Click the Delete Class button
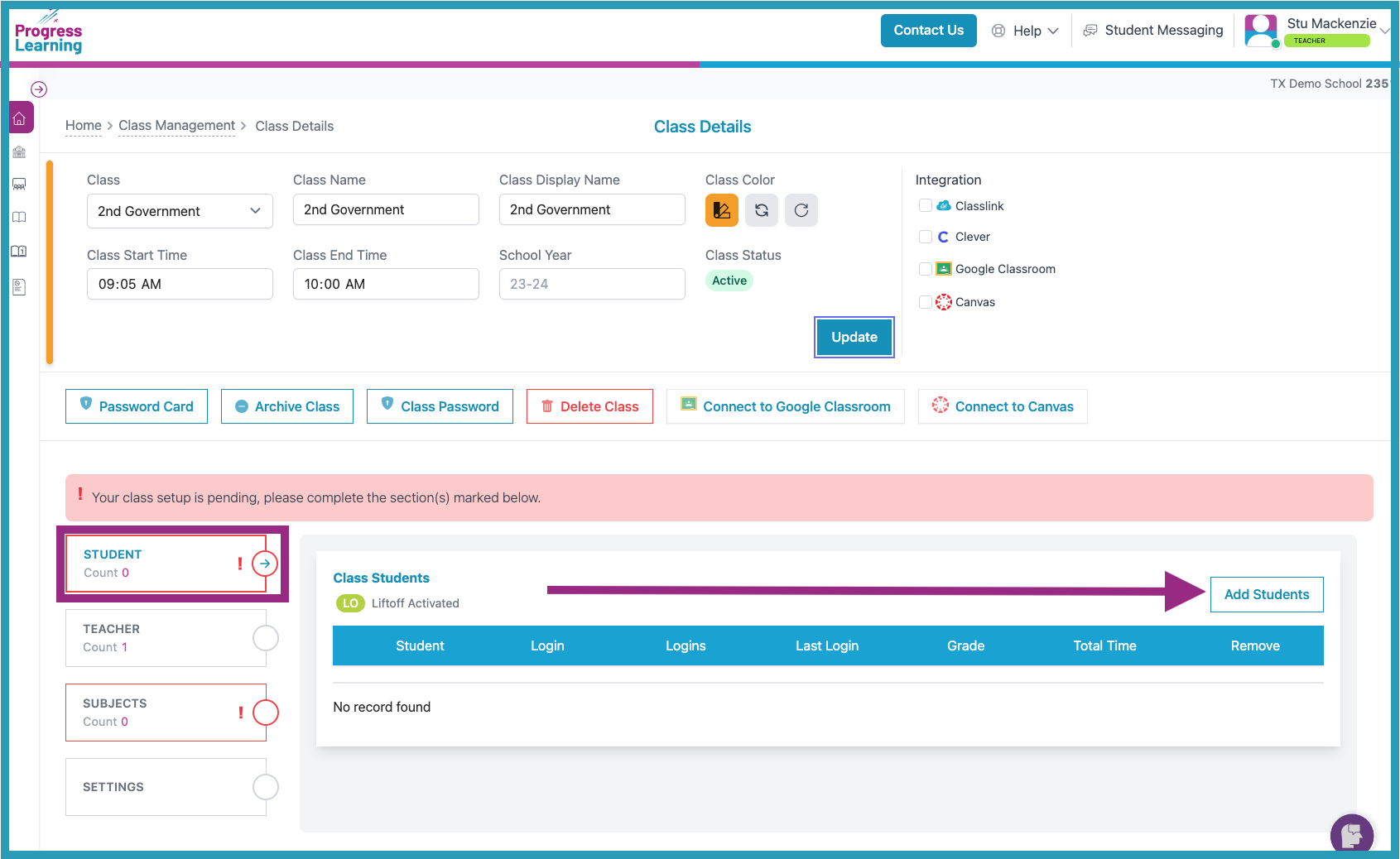 (589, 406)
